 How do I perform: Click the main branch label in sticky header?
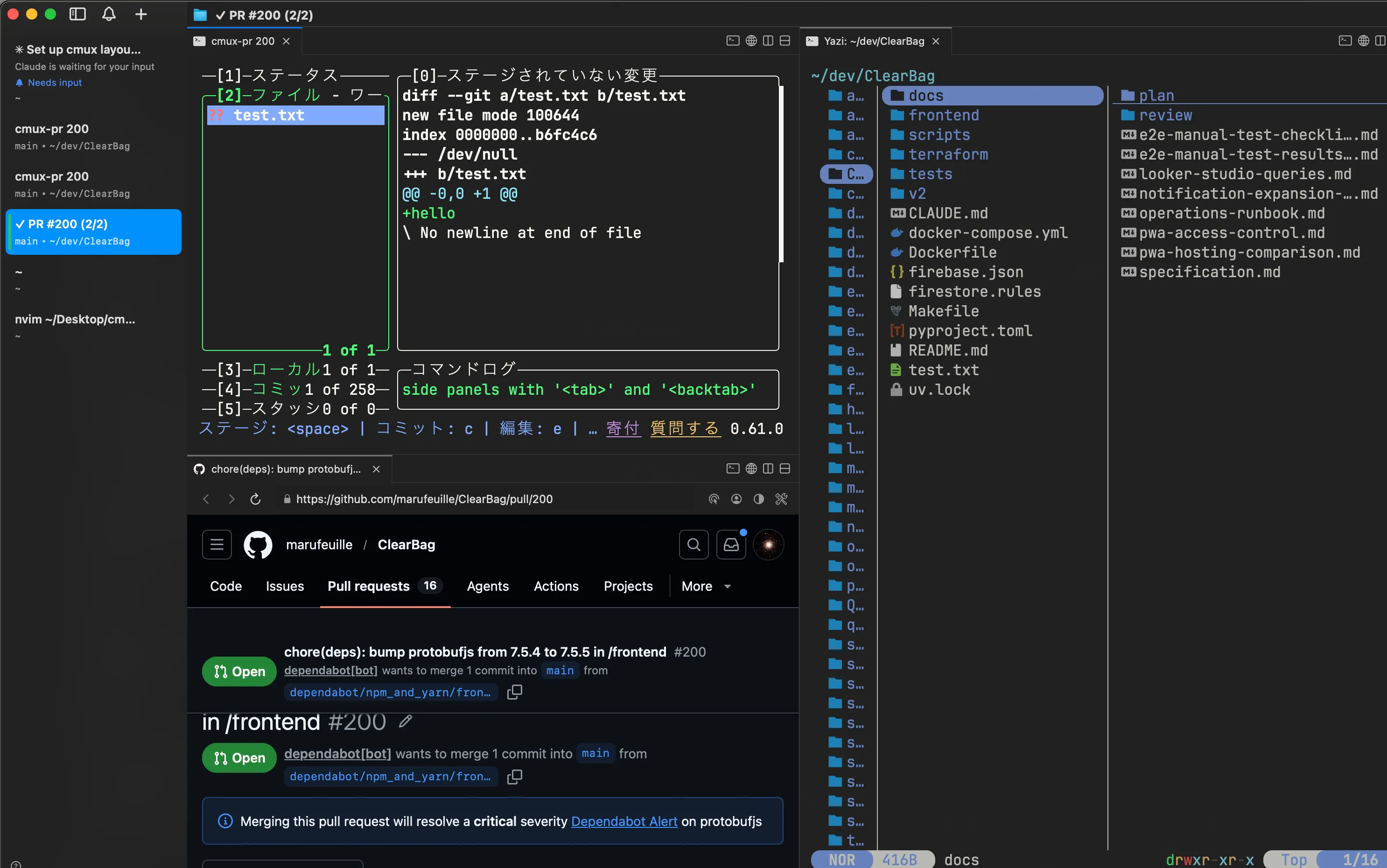tap(560, 670)
